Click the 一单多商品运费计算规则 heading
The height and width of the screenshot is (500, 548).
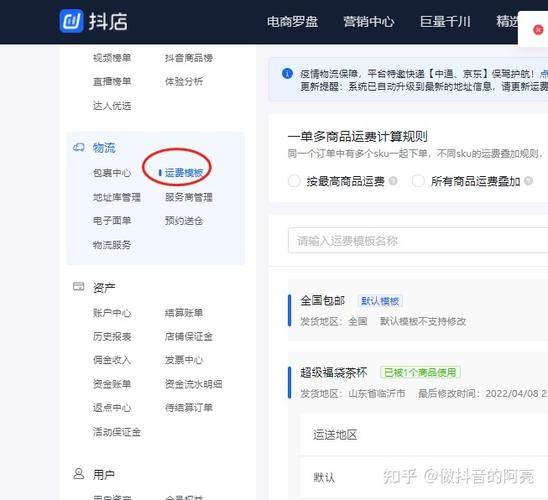(358, 136)
